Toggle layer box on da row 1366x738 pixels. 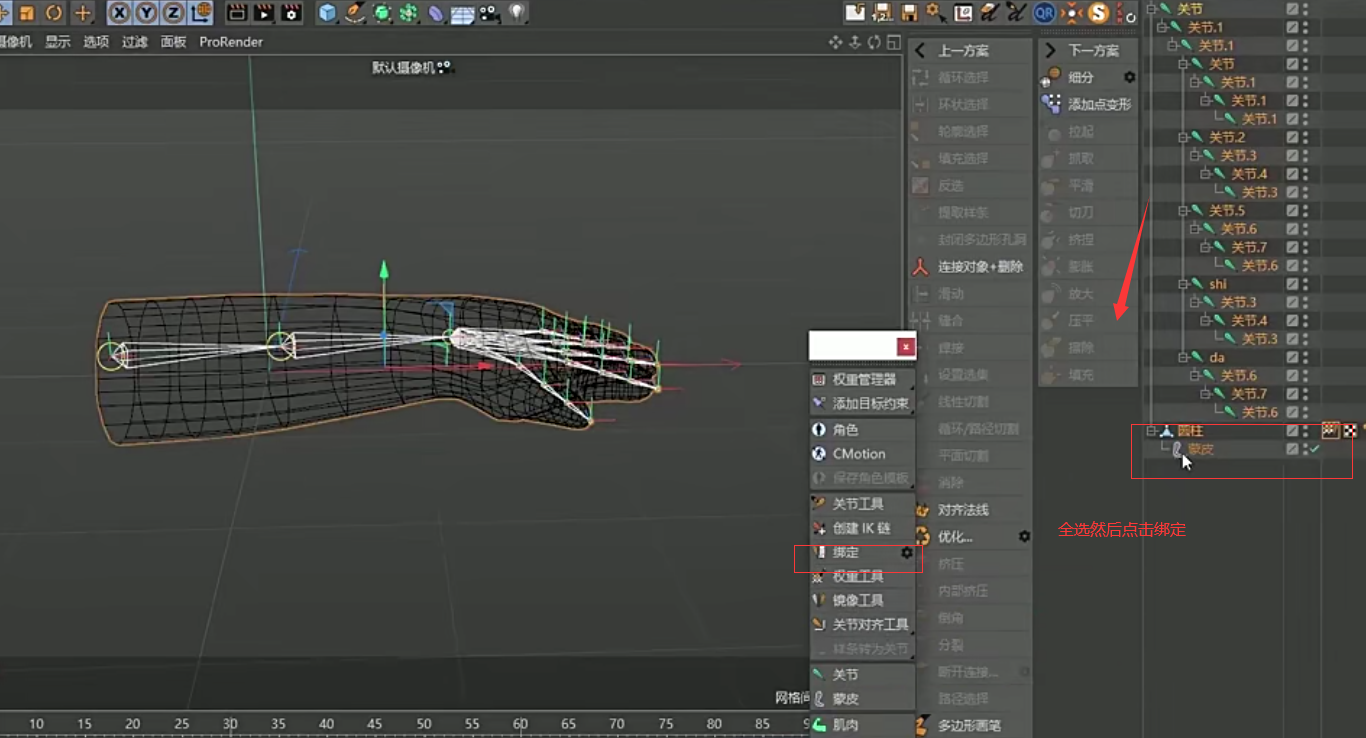[x=1292, y=357]
